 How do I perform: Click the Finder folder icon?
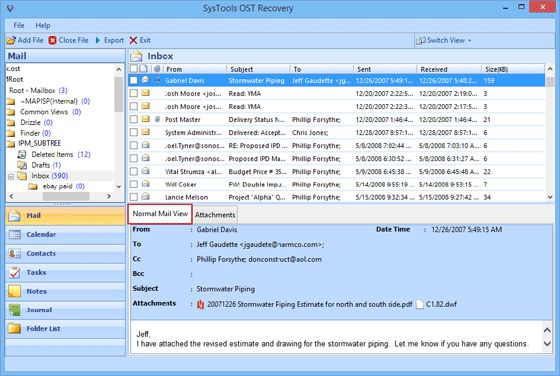pyautogui.click(x=11, y=133)
